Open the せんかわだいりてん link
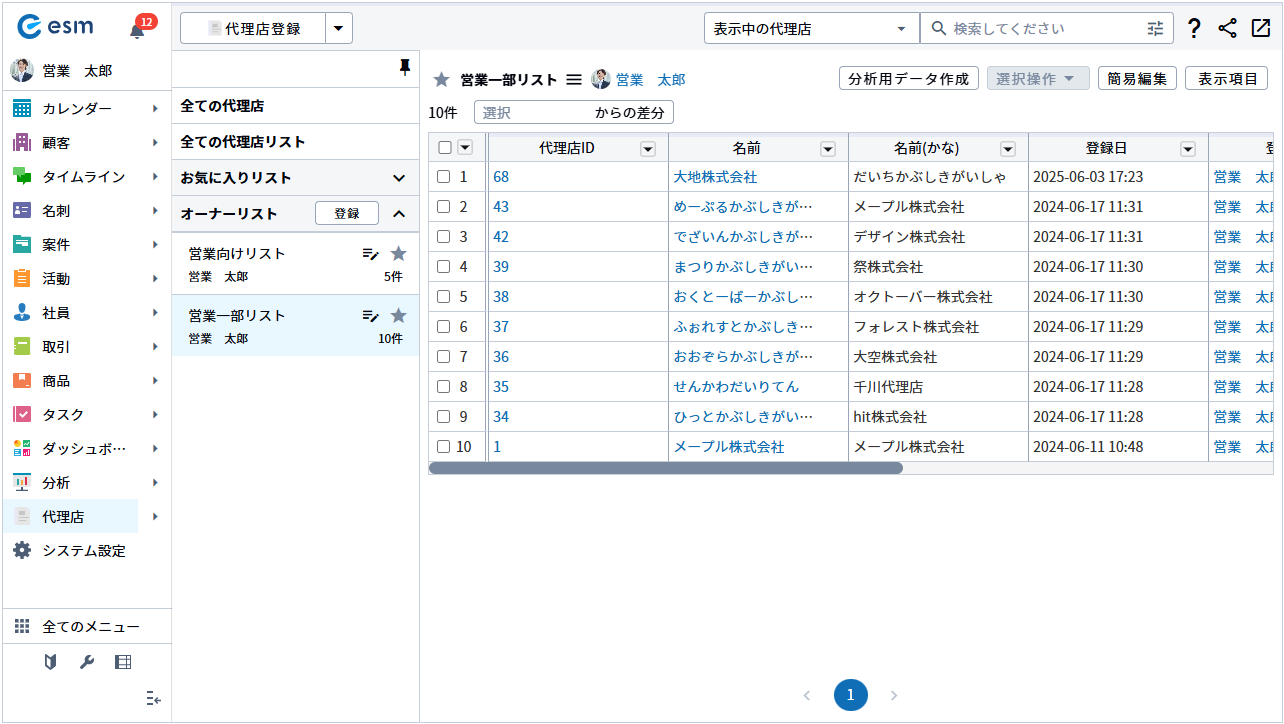1284x724 pixels. coord(736,387)
